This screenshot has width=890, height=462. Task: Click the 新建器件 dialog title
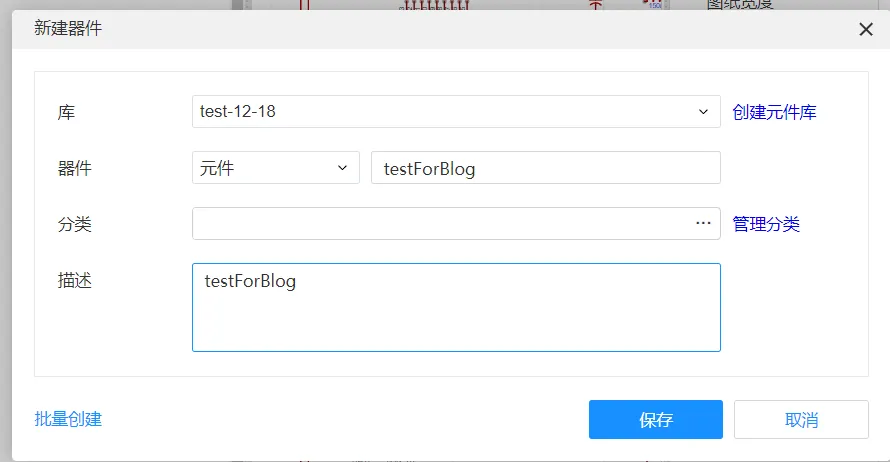point(68,28)
